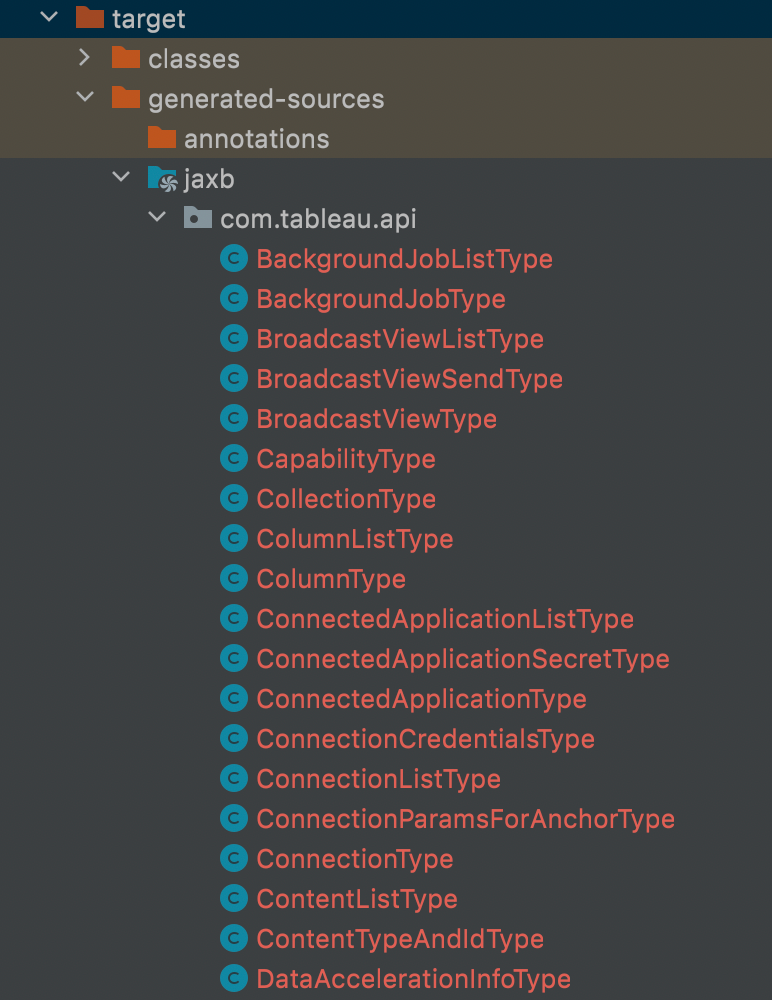Viewport: 772px width, 1000px height.
Task: Collapse the target folder node
Action: click(x=47, y=18)
